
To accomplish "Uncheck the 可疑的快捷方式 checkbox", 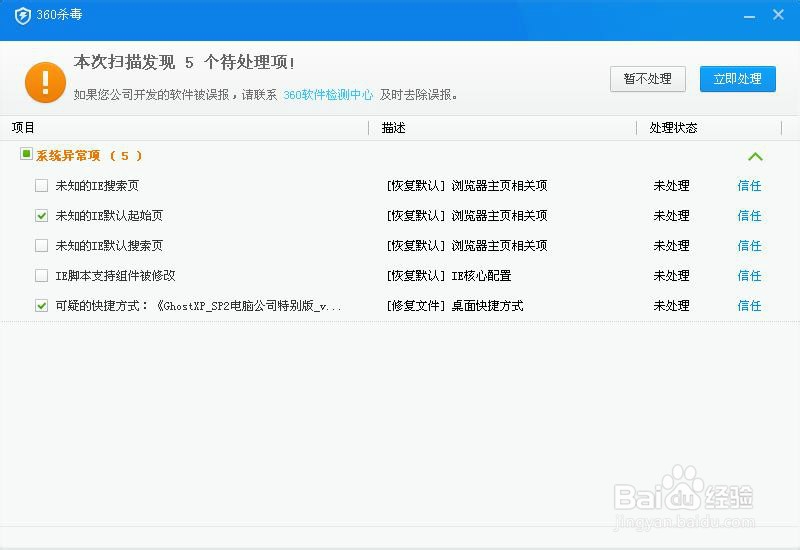I will pos(41,306).
